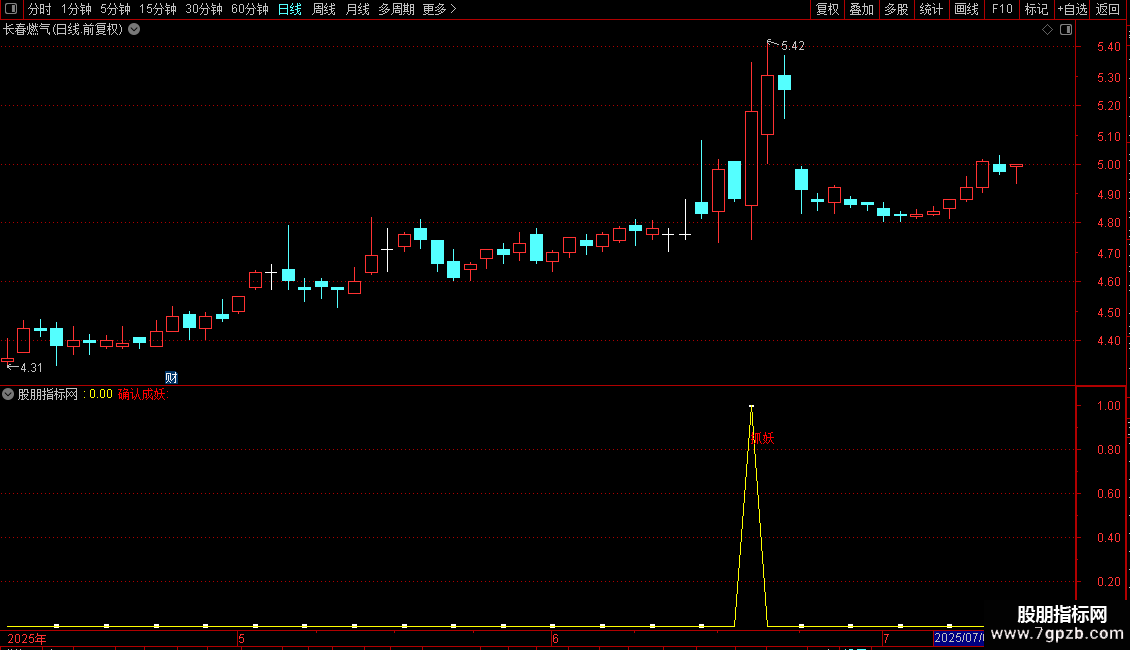This screenshot has height=650, width=1130.
Task: Click the yellow indicator peak point
Action: 752,407
